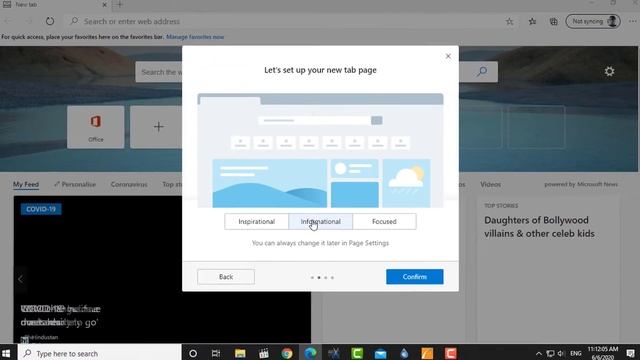Open the Collections icon in toolbar
This screenshot has height=360, width=640.
click(x=553, y=22)
